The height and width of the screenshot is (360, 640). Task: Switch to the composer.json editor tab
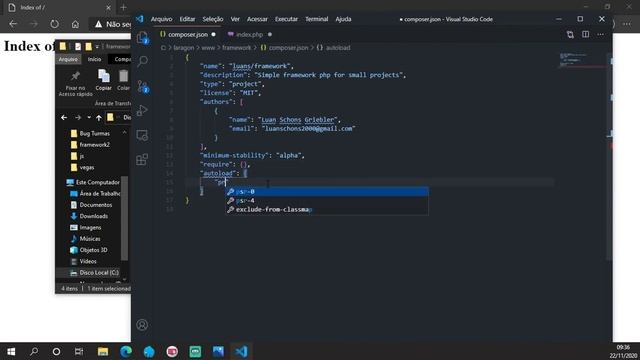(188, 35)
